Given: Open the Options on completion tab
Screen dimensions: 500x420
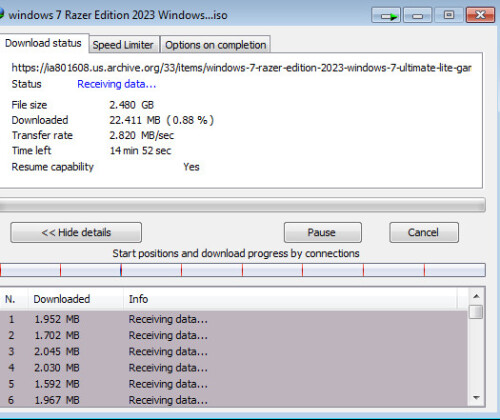Looking at the screenshot, I should tap(216, 45).
